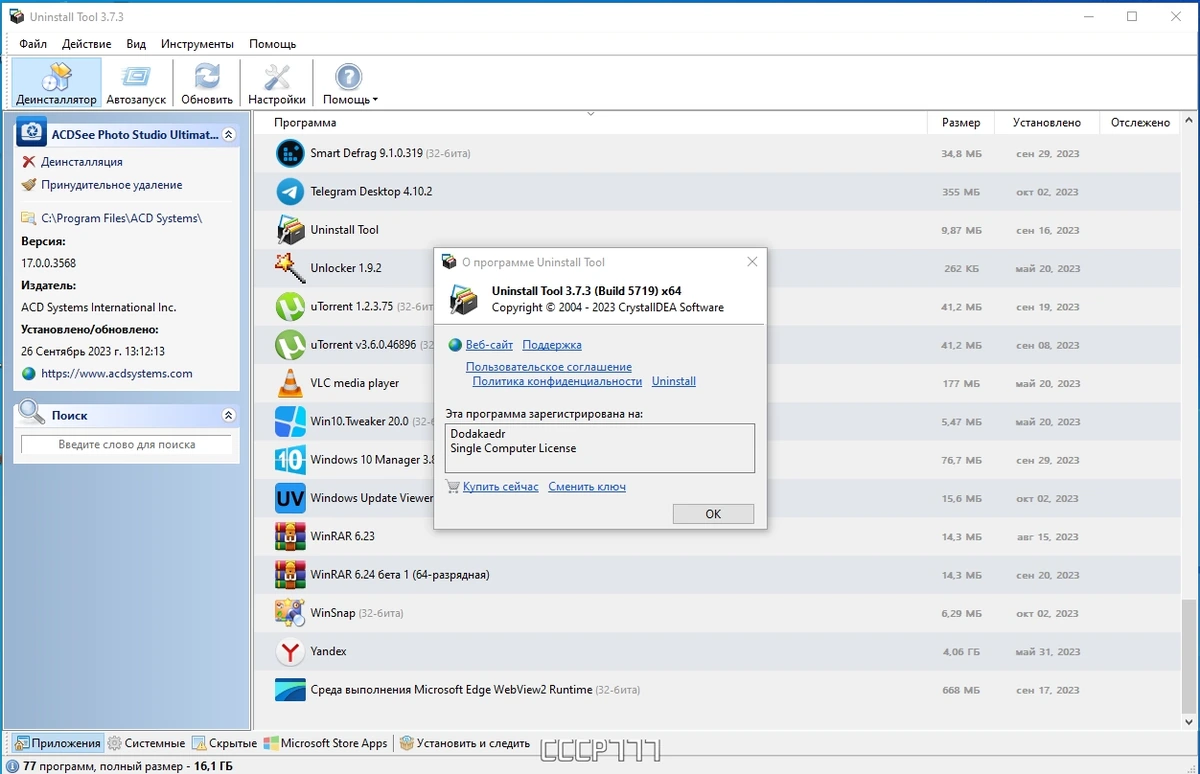Click the Помощь question mark icon
This screenshot has width=1200, height=774.
348,77
